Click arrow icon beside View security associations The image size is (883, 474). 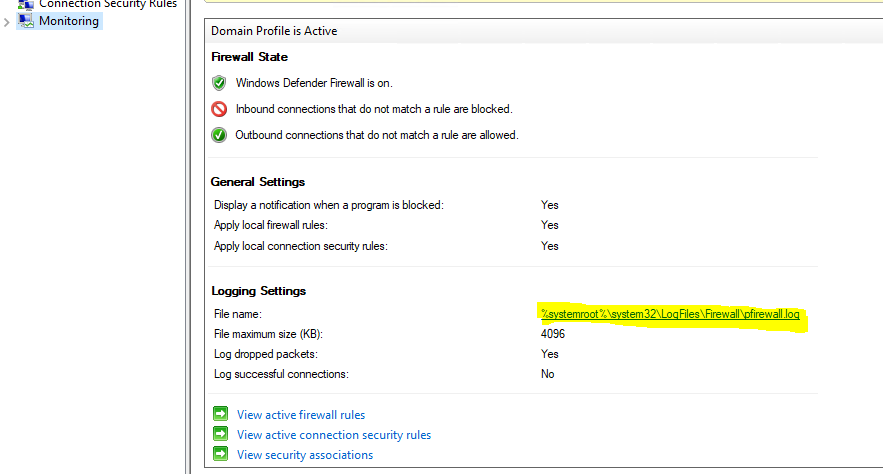[221, 454]
